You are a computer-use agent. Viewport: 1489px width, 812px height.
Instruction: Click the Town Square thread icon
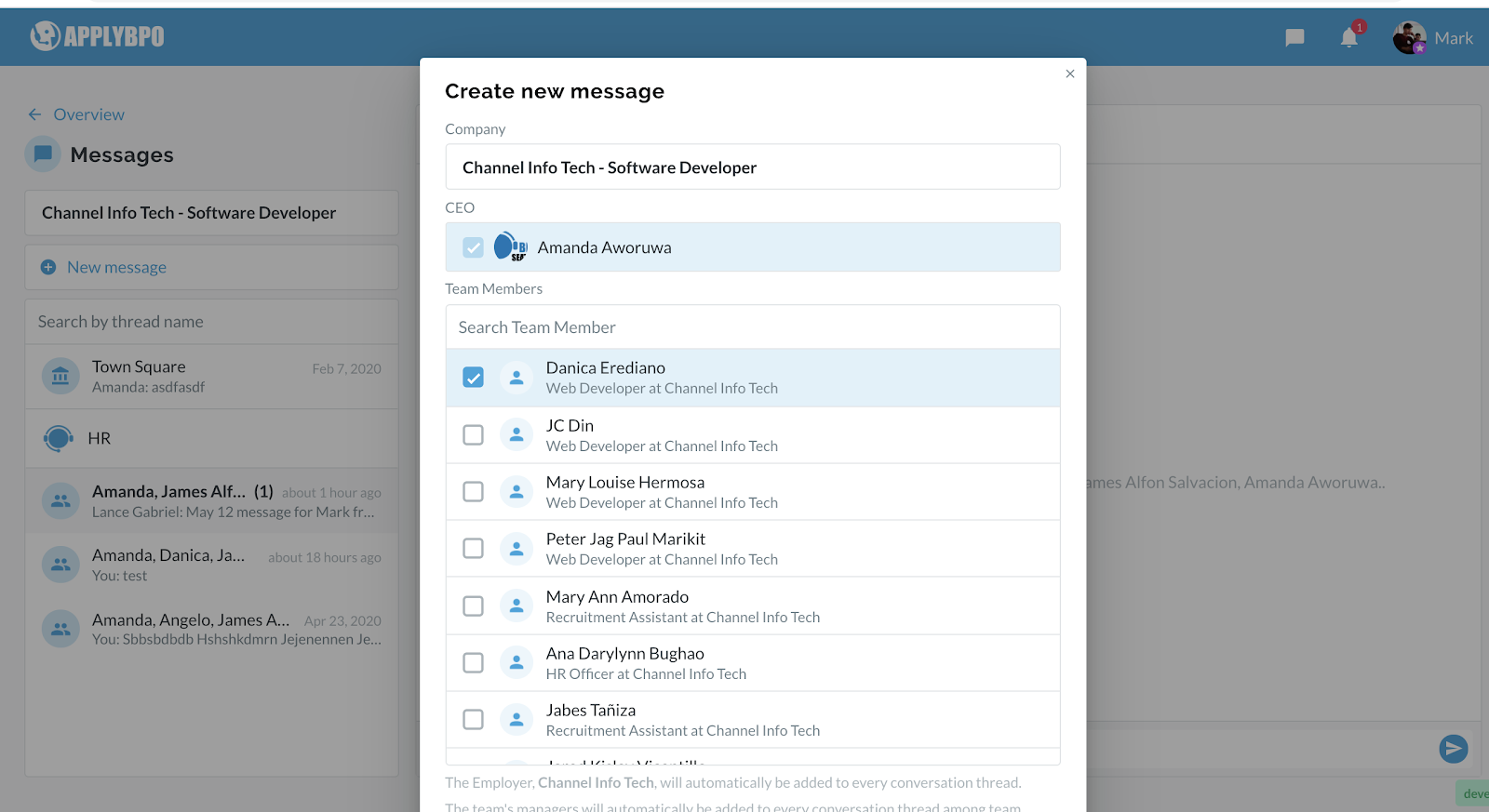point(60,377)
